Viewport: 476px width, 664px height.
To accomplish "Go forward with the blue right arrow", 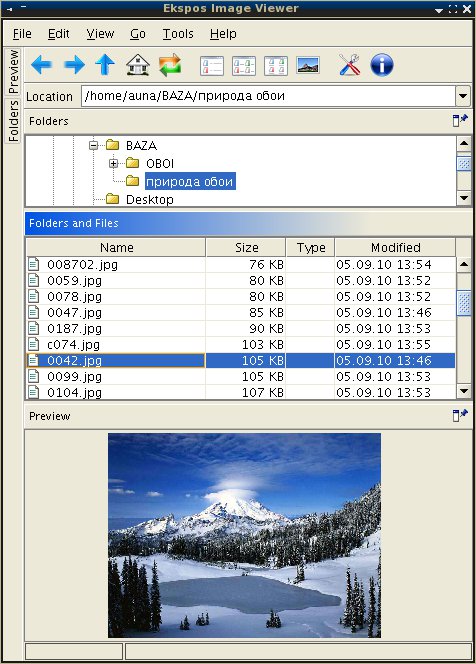I will pyautogui.click(x=74, y=65).
